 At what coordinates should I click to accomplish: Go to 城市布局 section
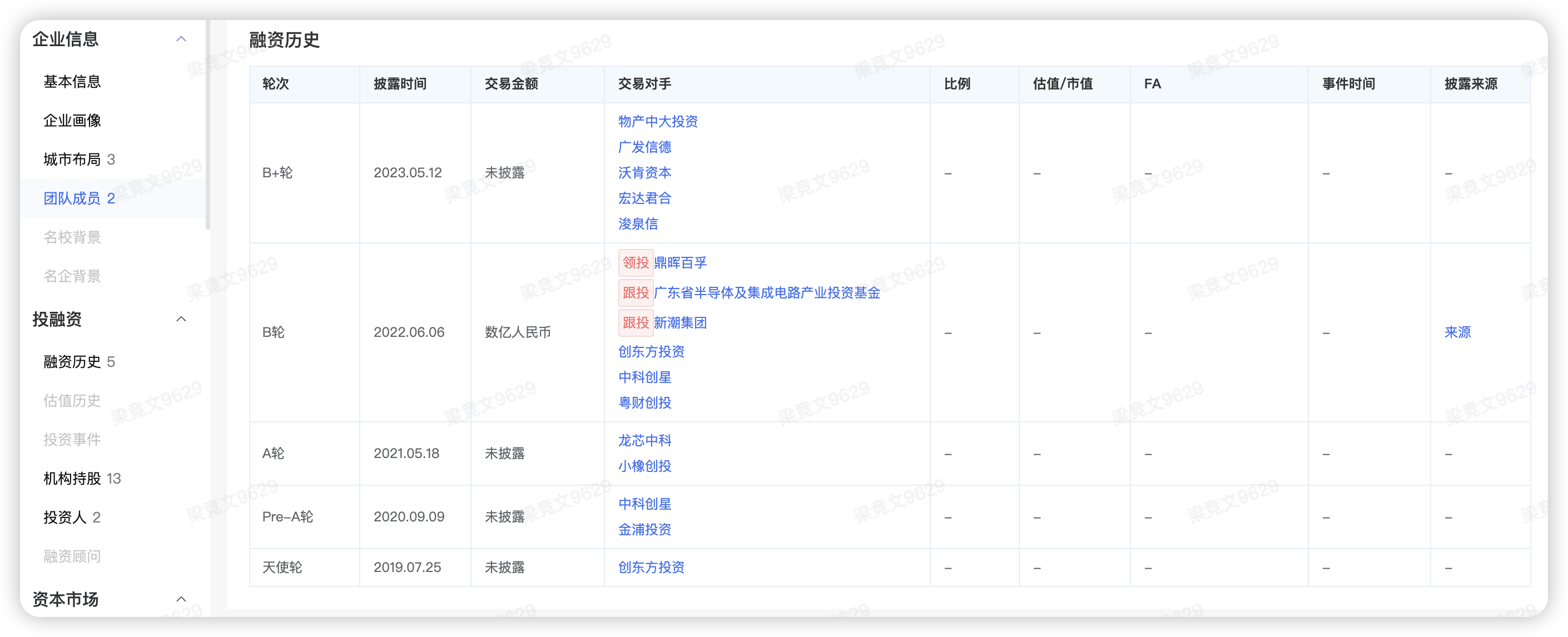[x=79, y=160]
